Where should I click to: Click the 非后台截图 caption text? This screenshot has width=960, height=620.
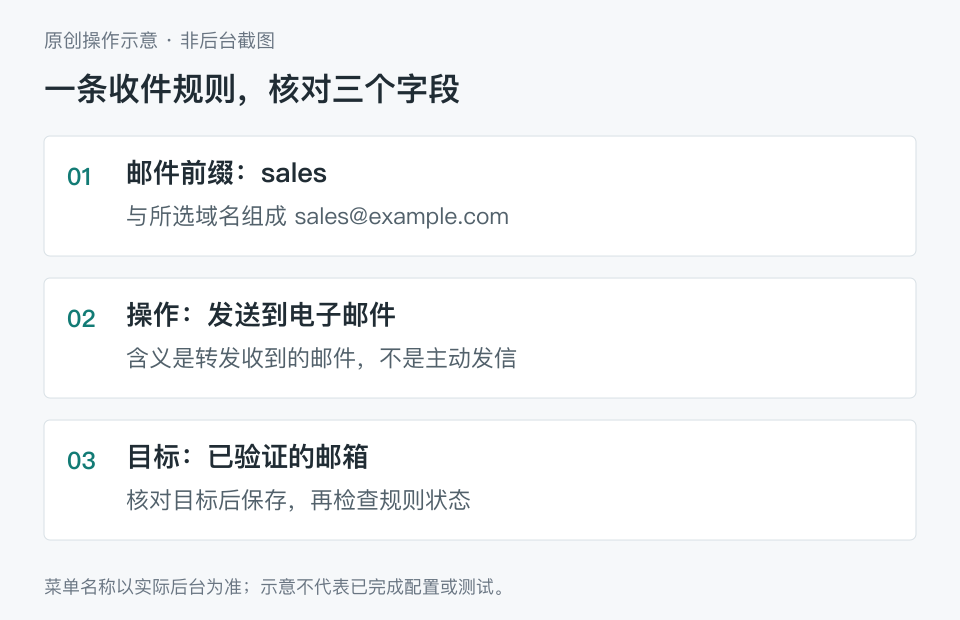click(x=227, y=40)
